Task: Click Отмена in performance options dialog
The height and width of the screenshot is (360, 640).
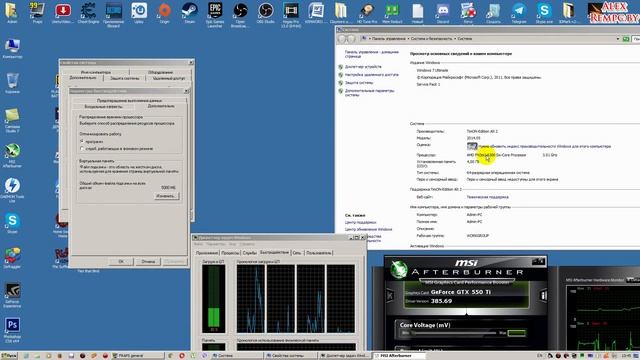Action: [x=148, y=262]
